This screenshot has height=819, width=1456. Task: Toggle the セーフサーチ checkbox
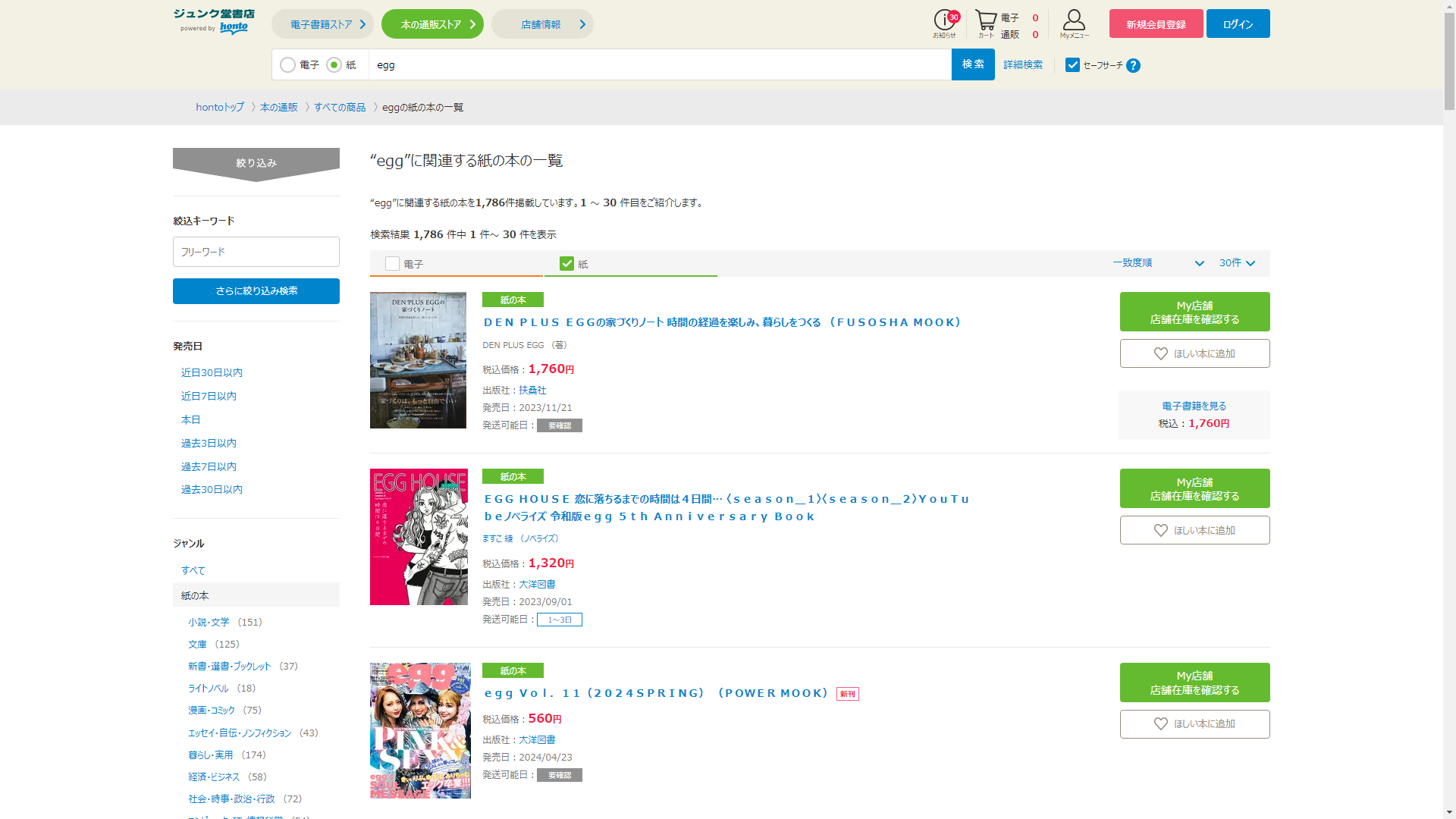click(1072, 65)
